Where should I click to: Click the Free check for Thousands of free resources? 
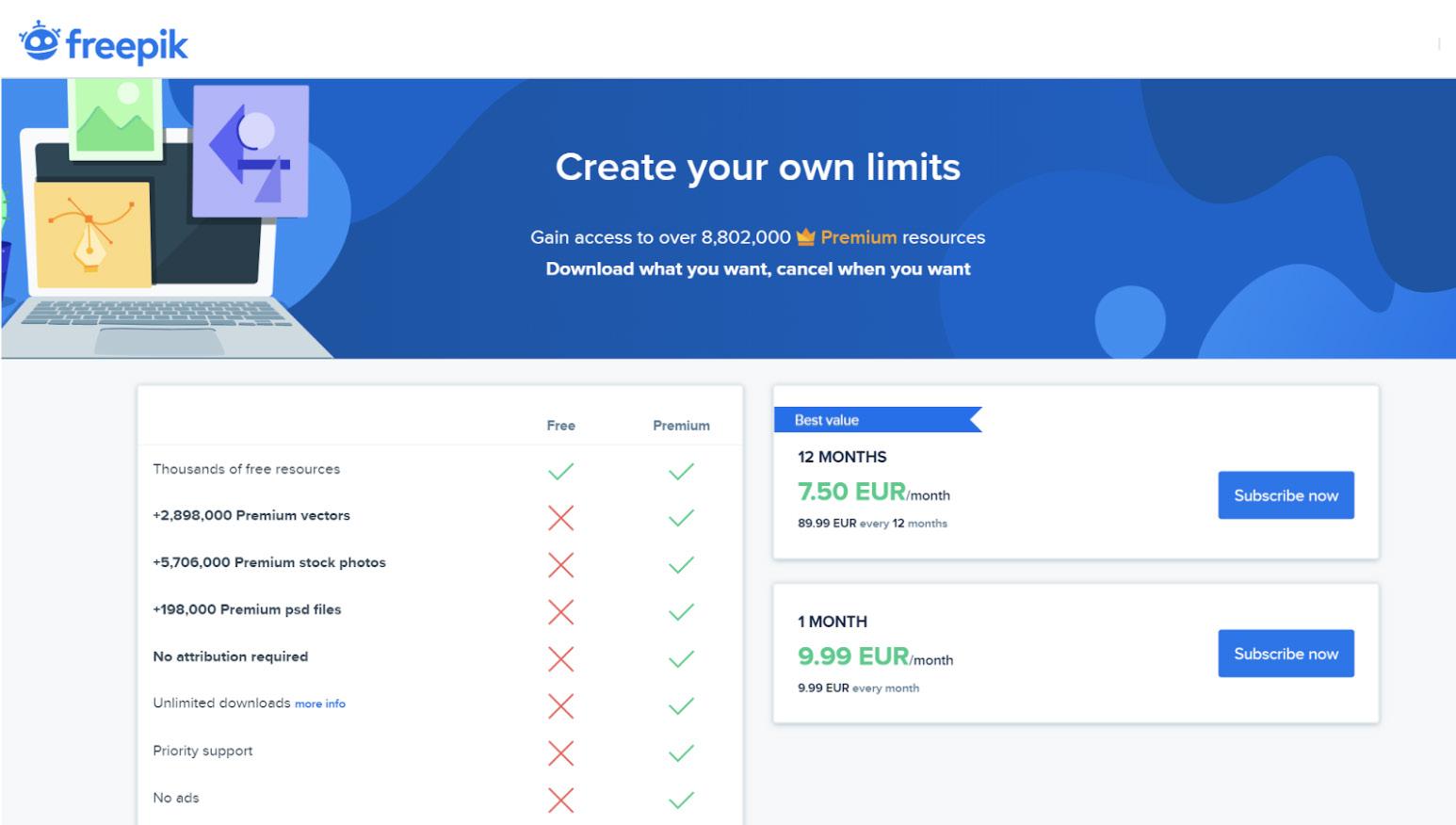[x=561, y=471]
